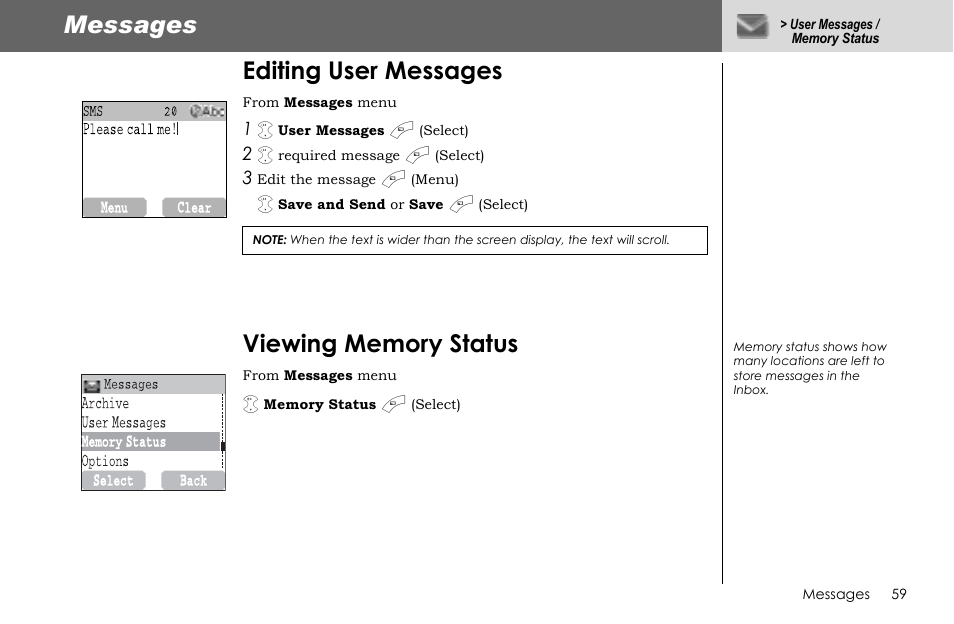Click 'SMS' label on phone screen title
954x624 pixels.
tap(93, 111)
